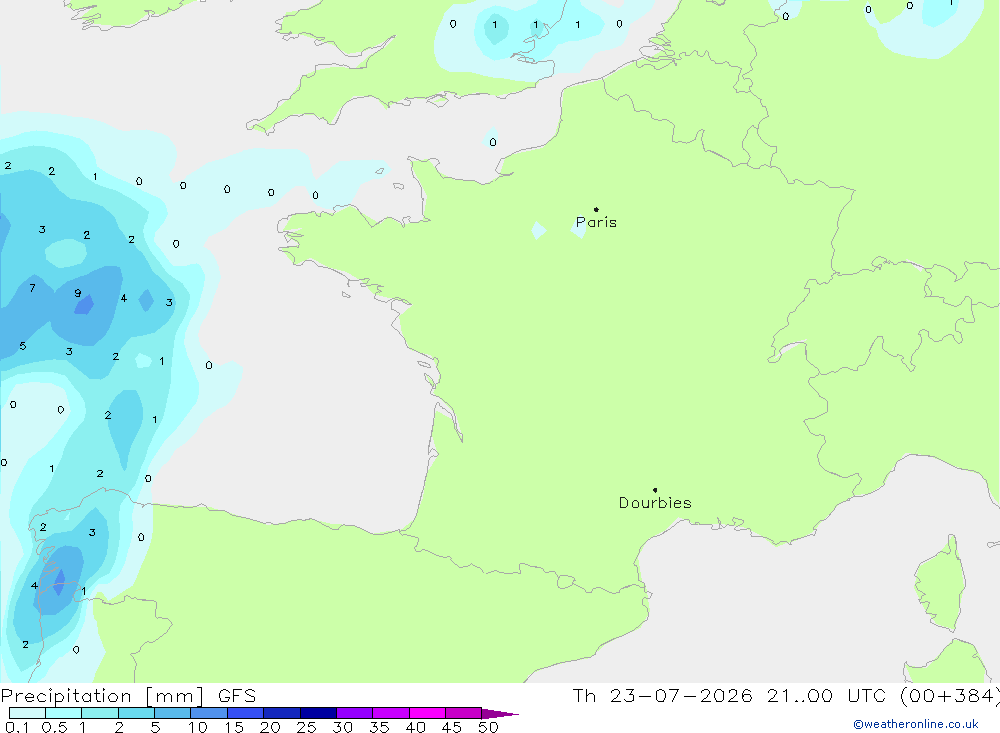Click the Dourbies location label

point(655,503)
